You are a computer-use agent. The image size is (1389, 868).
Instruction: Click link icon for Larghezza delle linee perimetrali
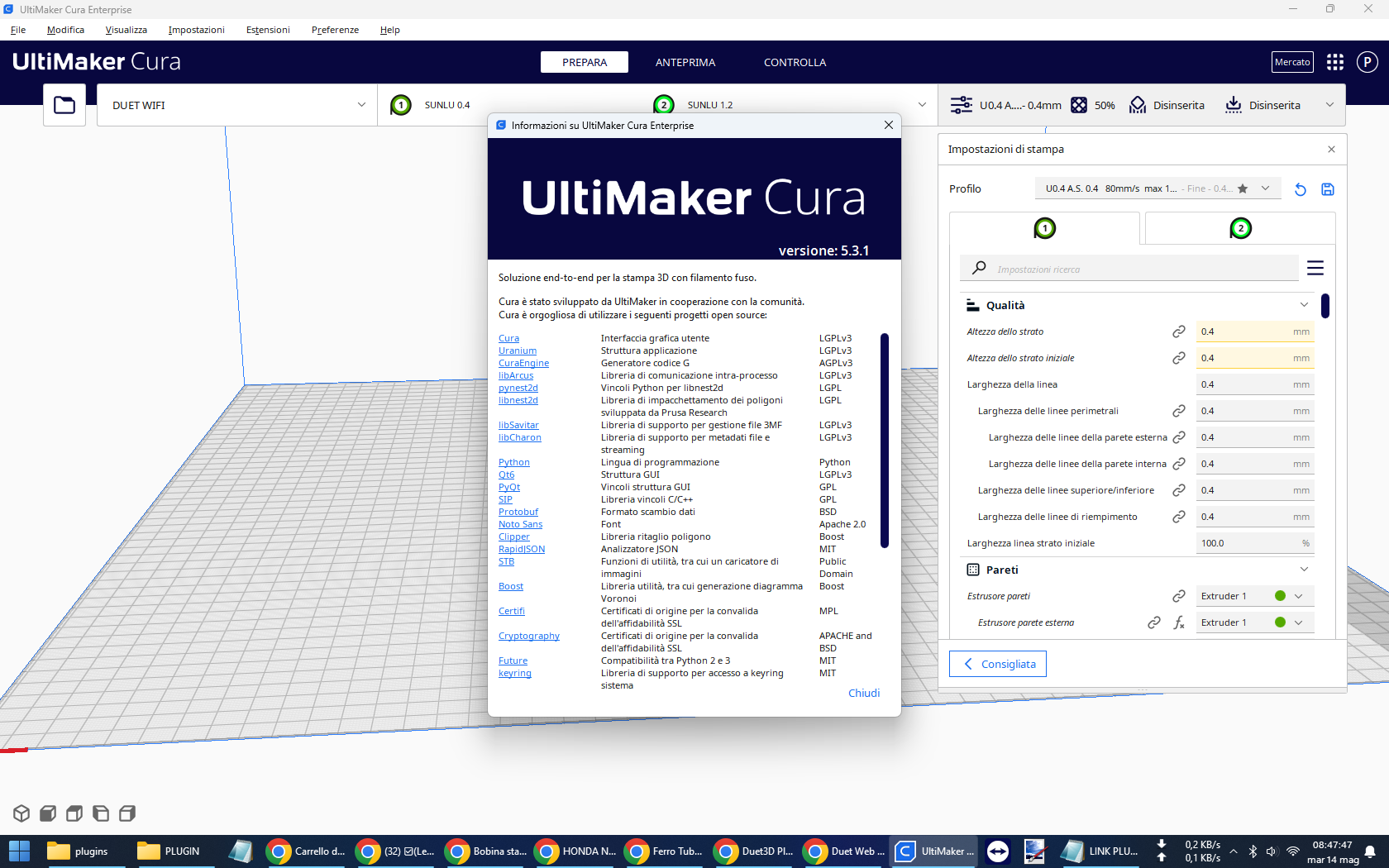pyautogui.click(x=1179, y=411)
